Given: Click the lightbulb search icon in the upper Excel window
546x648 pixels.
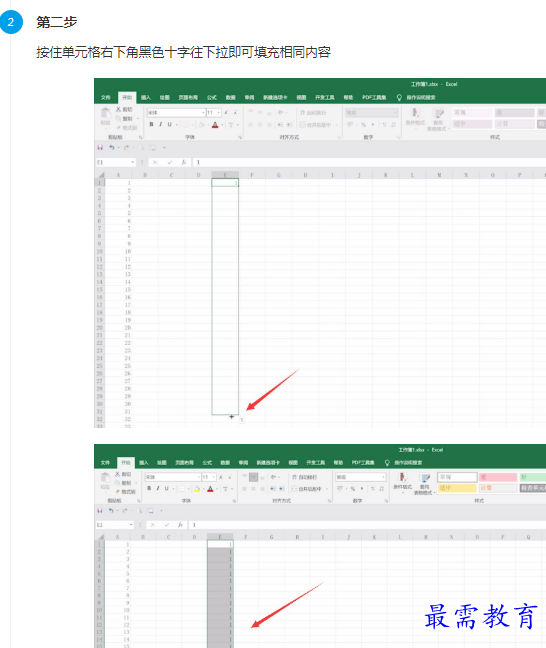Looking at the screenshot, I should tap(399, 98).
